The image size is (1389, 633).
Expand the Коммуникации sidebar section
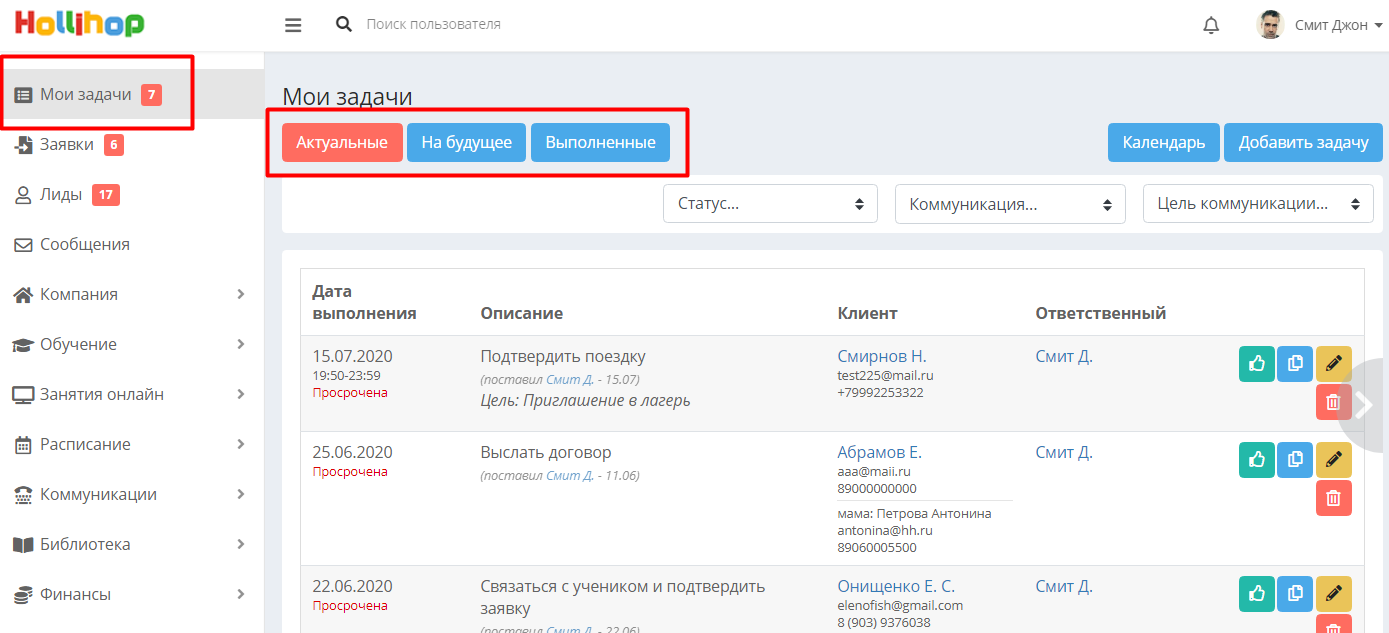[x=132, y=494]
